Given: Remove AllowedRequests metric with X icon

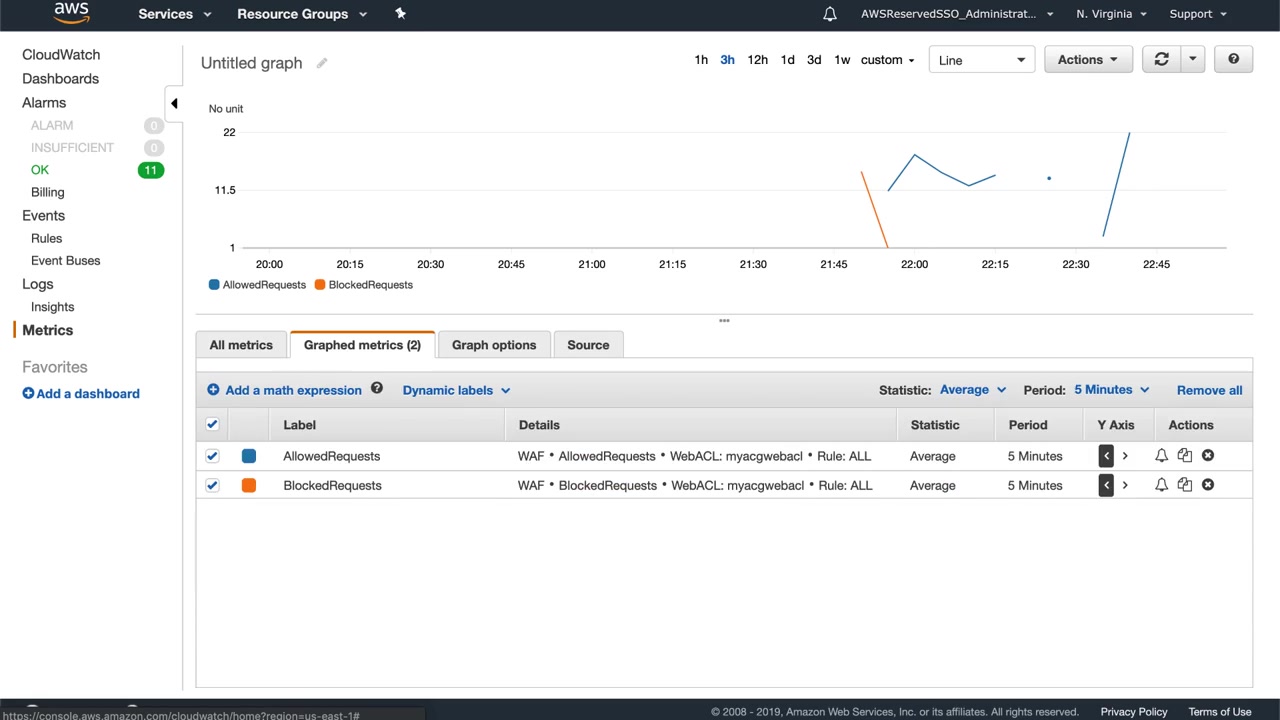Looking at the screenshot, I should click(x=1208, y=456).
